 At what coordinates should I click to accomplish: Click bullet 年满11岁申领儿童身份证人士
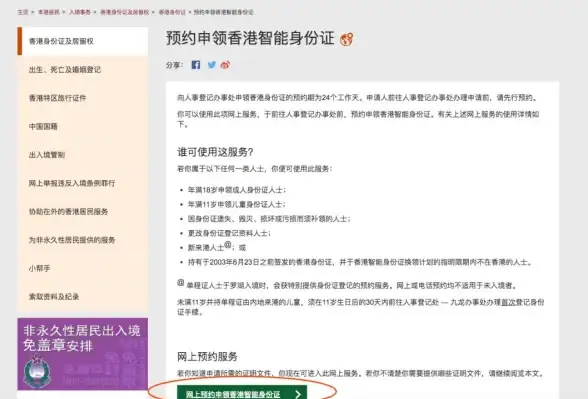(236, 204)
